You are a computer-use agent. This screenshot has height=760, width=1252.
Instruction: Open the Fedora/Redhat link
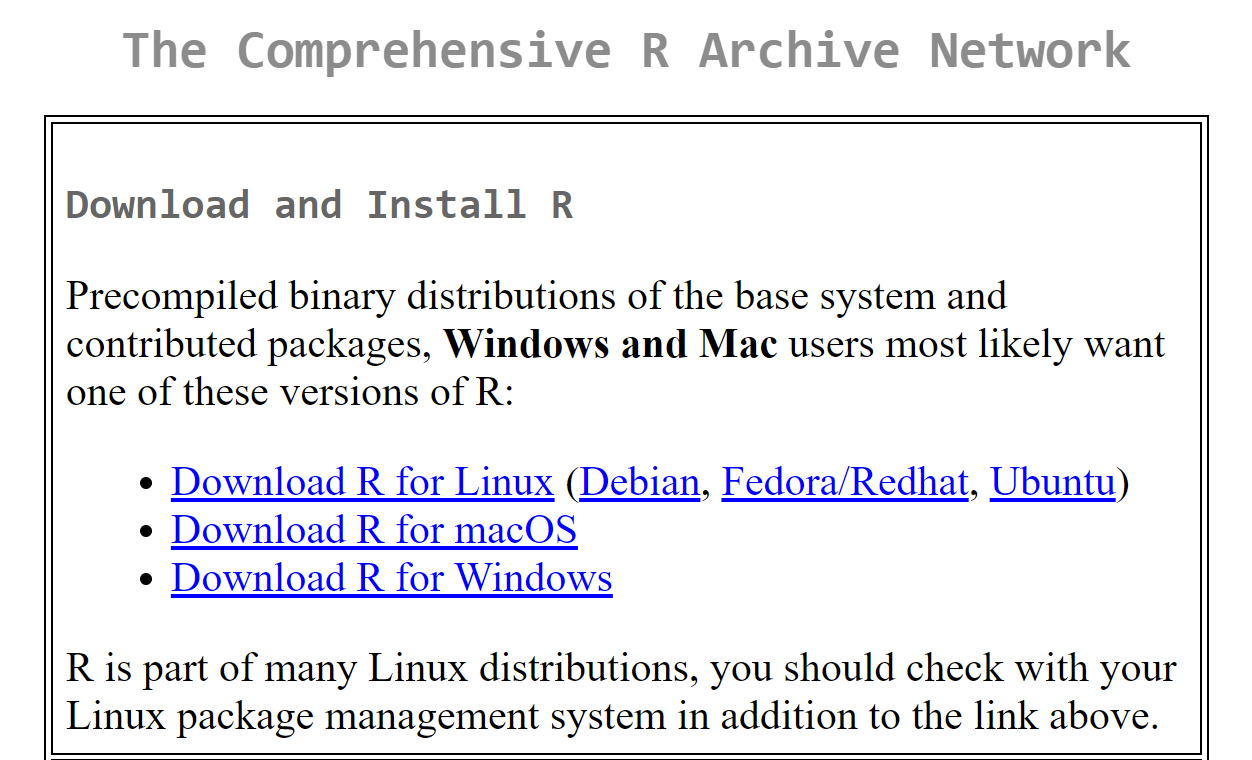tap(845, 482)
